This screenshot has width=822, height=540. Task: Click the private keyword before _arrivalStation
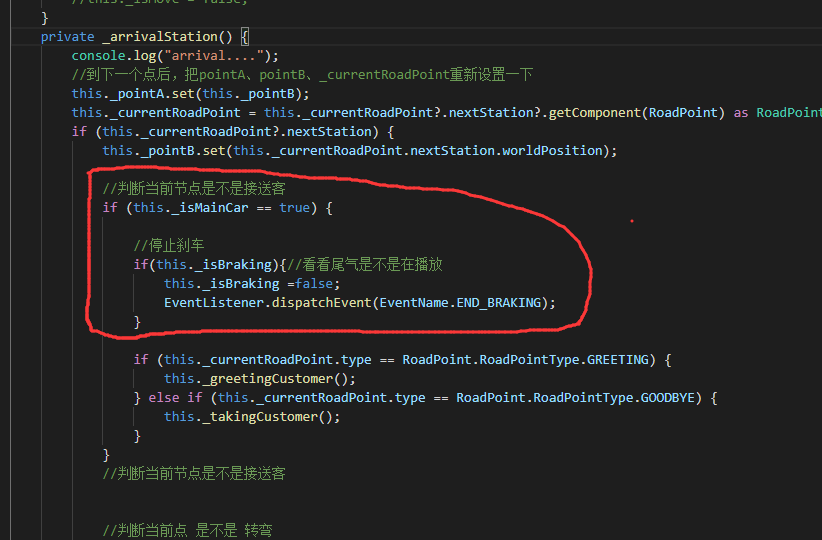(x=68, y=37)
